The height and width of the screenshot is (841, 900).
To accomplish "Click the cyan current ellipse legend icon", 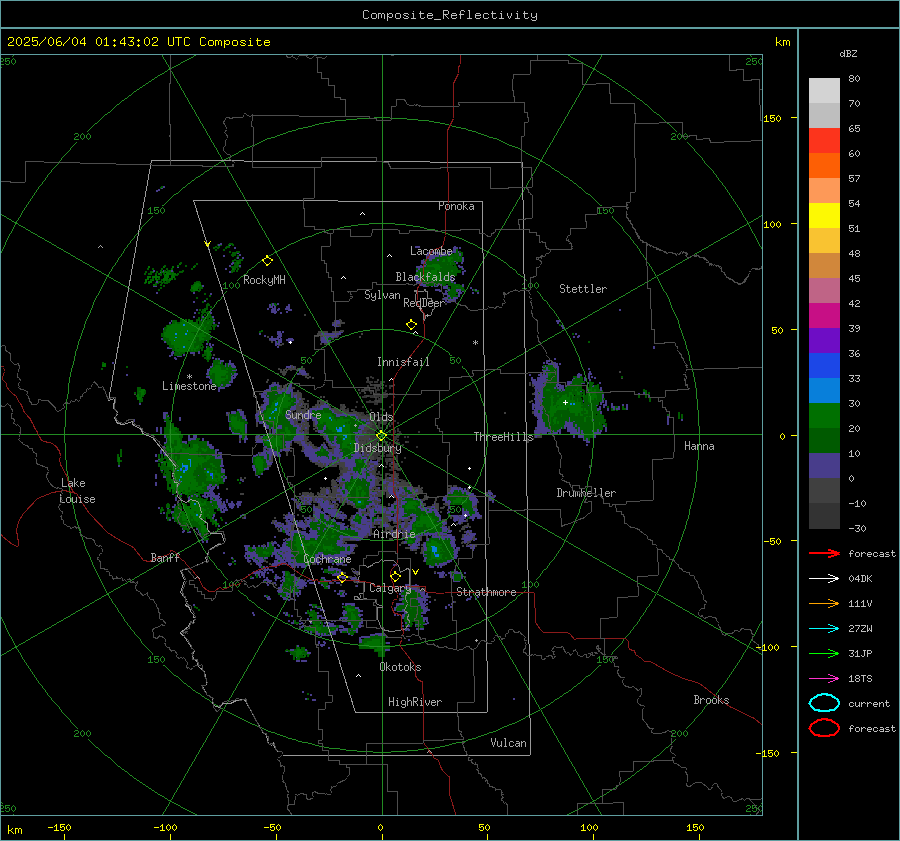I will coord(824,703).
